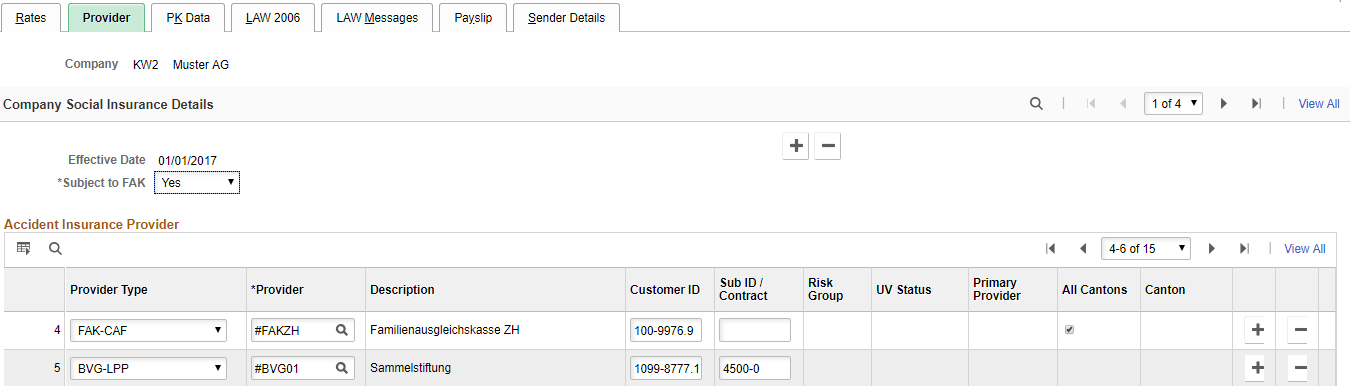Show previous provider rows in grid

[x=1082, y=248]
